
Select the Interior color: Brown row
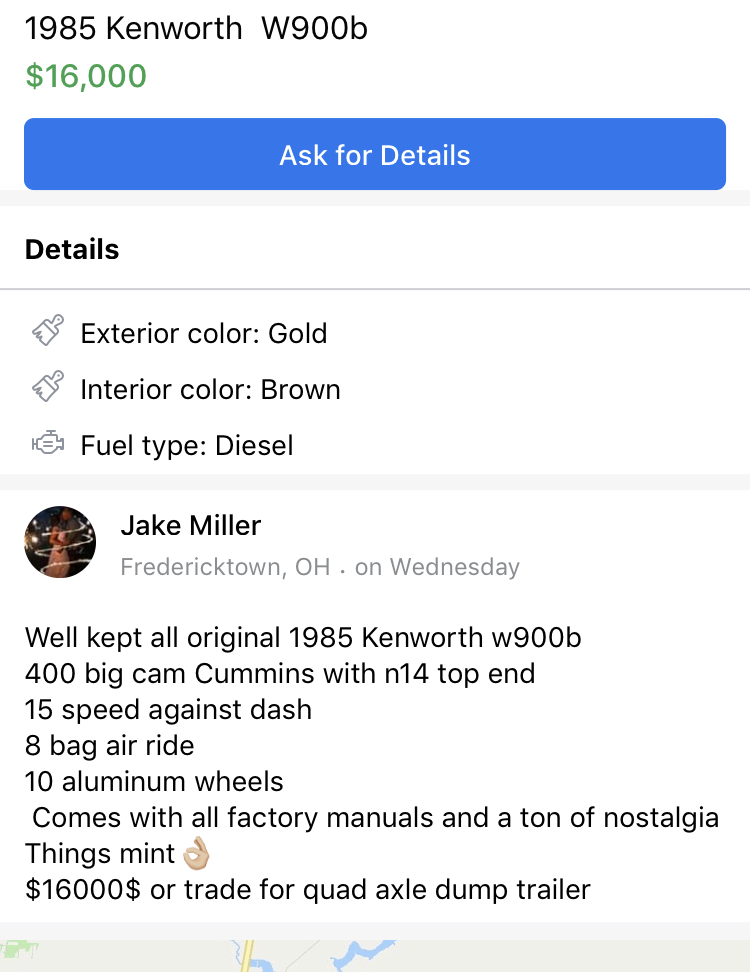click(210, 389)
